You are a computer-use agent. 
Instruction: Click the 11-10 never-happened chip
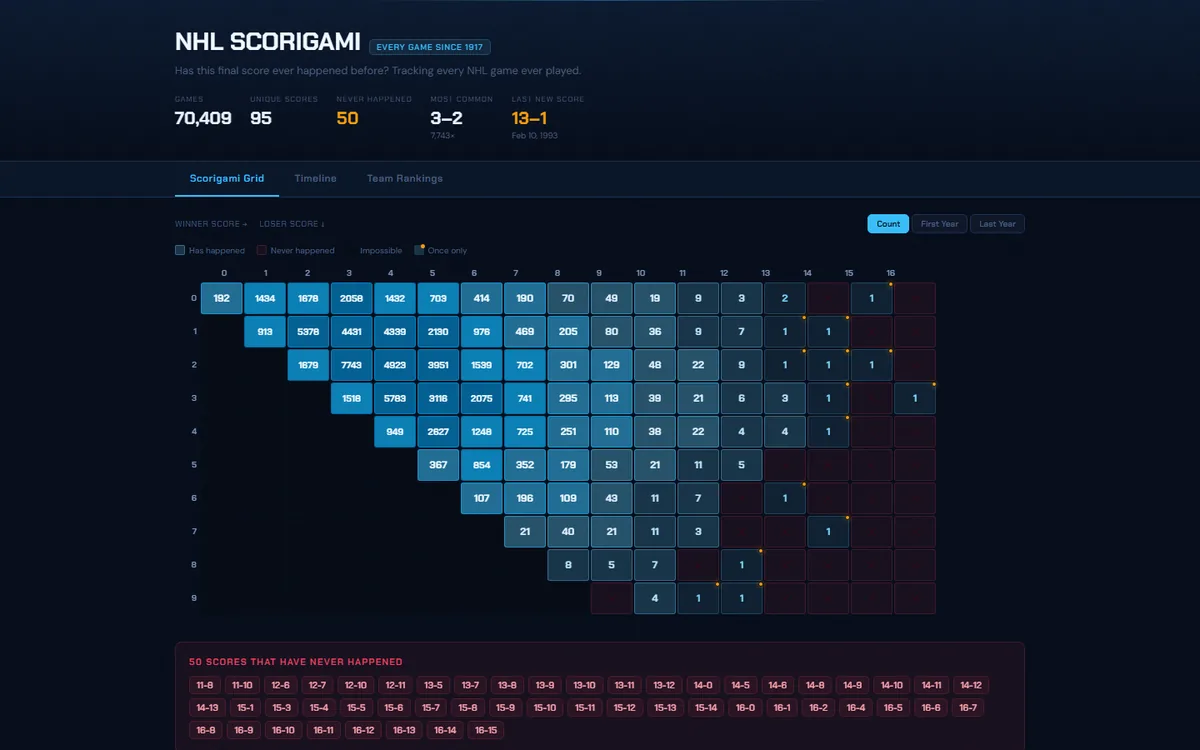click(242, 685)
